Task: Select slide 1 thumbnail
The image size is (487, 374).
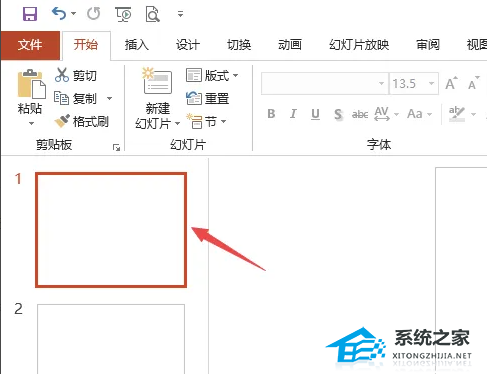Action: (x=111, y=230)
